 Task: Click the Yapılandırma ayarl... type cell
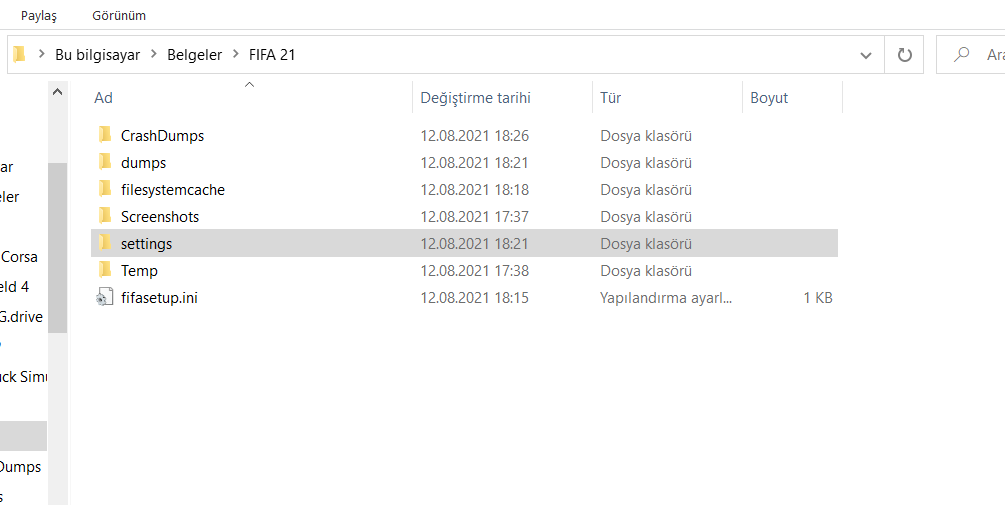click(666, 297)
